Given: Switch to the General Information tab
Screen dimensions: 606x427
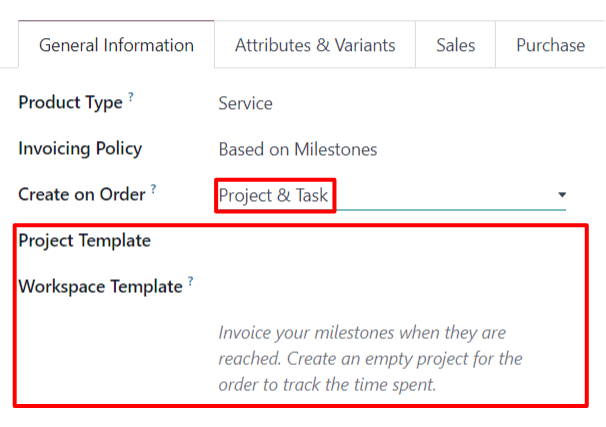Looking at the screenshot, I should (116, 45).
